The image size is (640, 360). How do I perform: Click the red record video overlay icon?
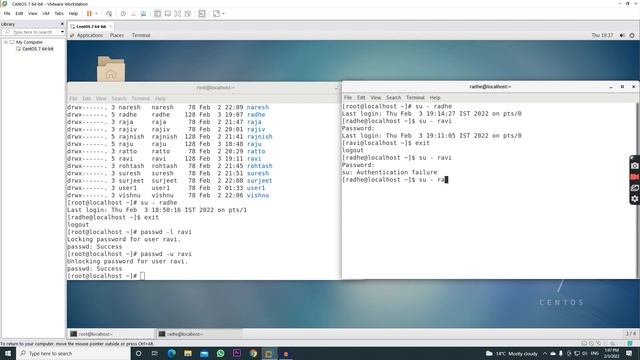pos(634,177)
